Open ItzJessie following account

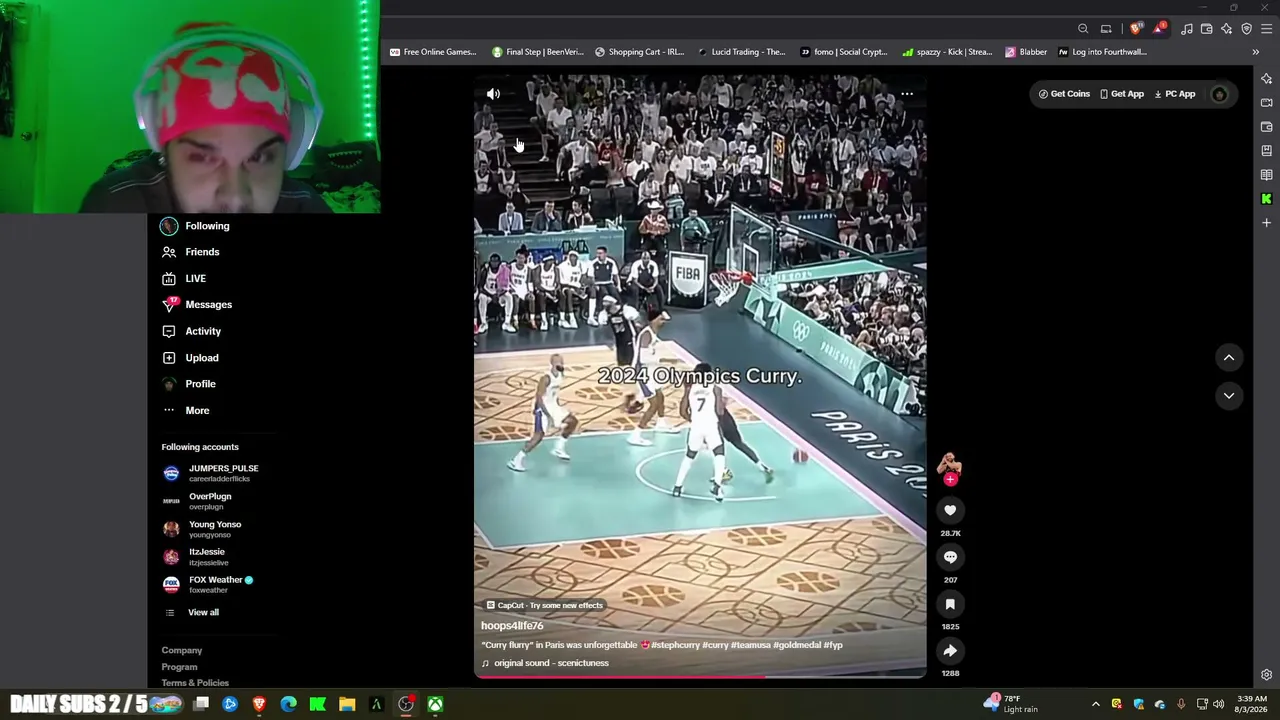coord(195,556)
